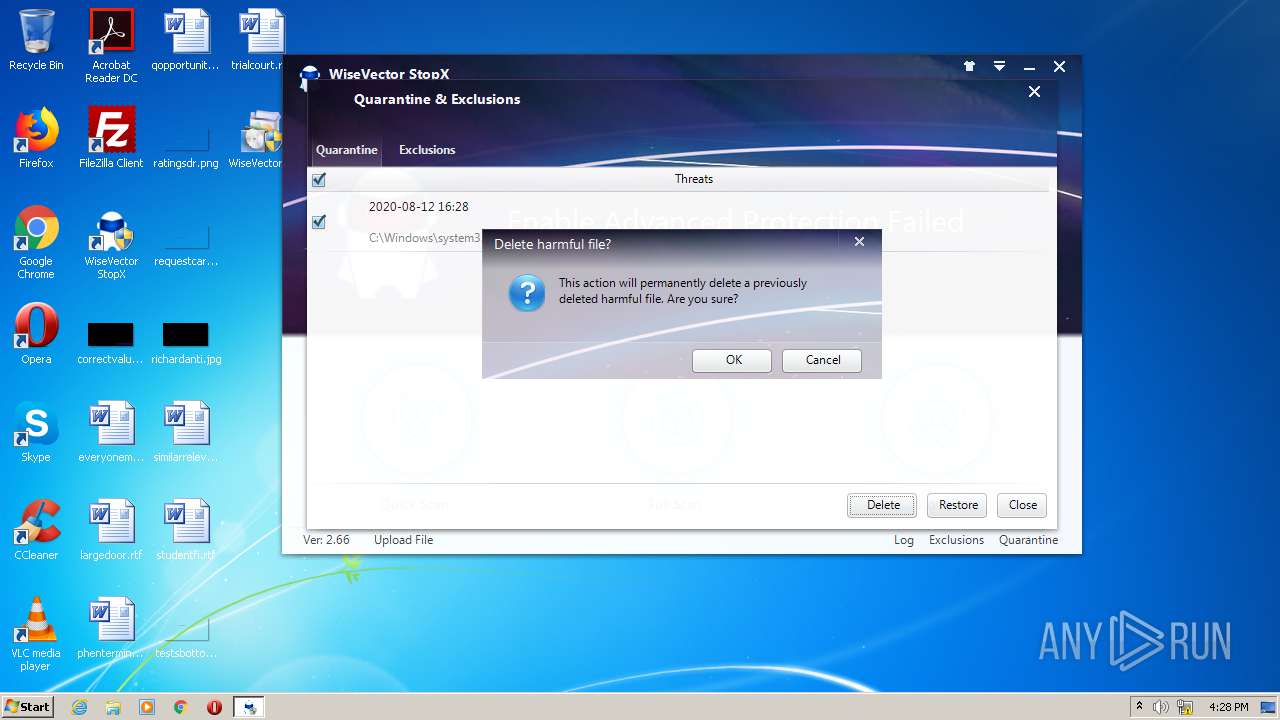Open the phentermin Word document
The image size is (1280, 720).
pos(111,628)
